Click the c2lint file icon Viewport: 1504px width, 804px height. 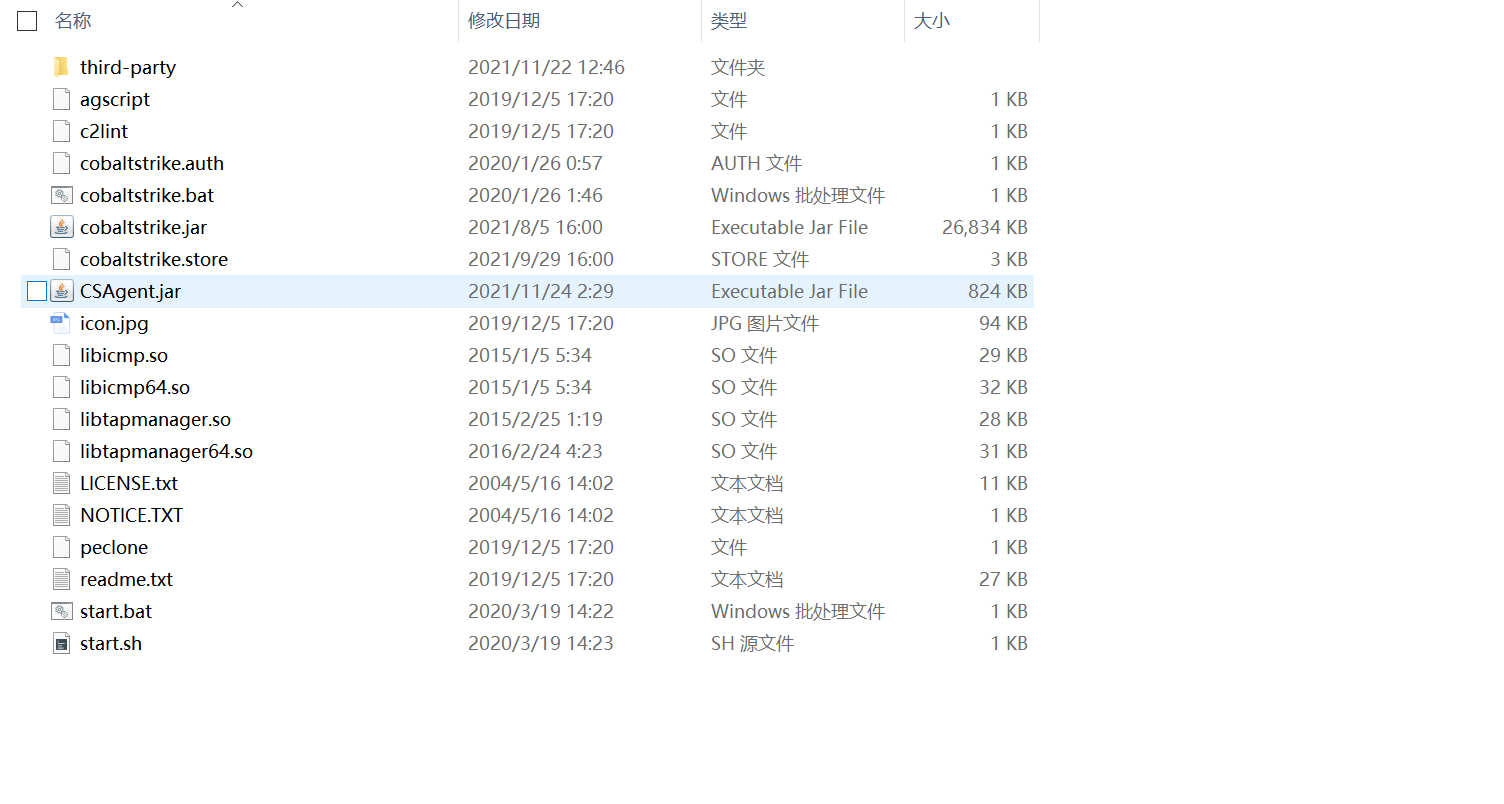62,131
